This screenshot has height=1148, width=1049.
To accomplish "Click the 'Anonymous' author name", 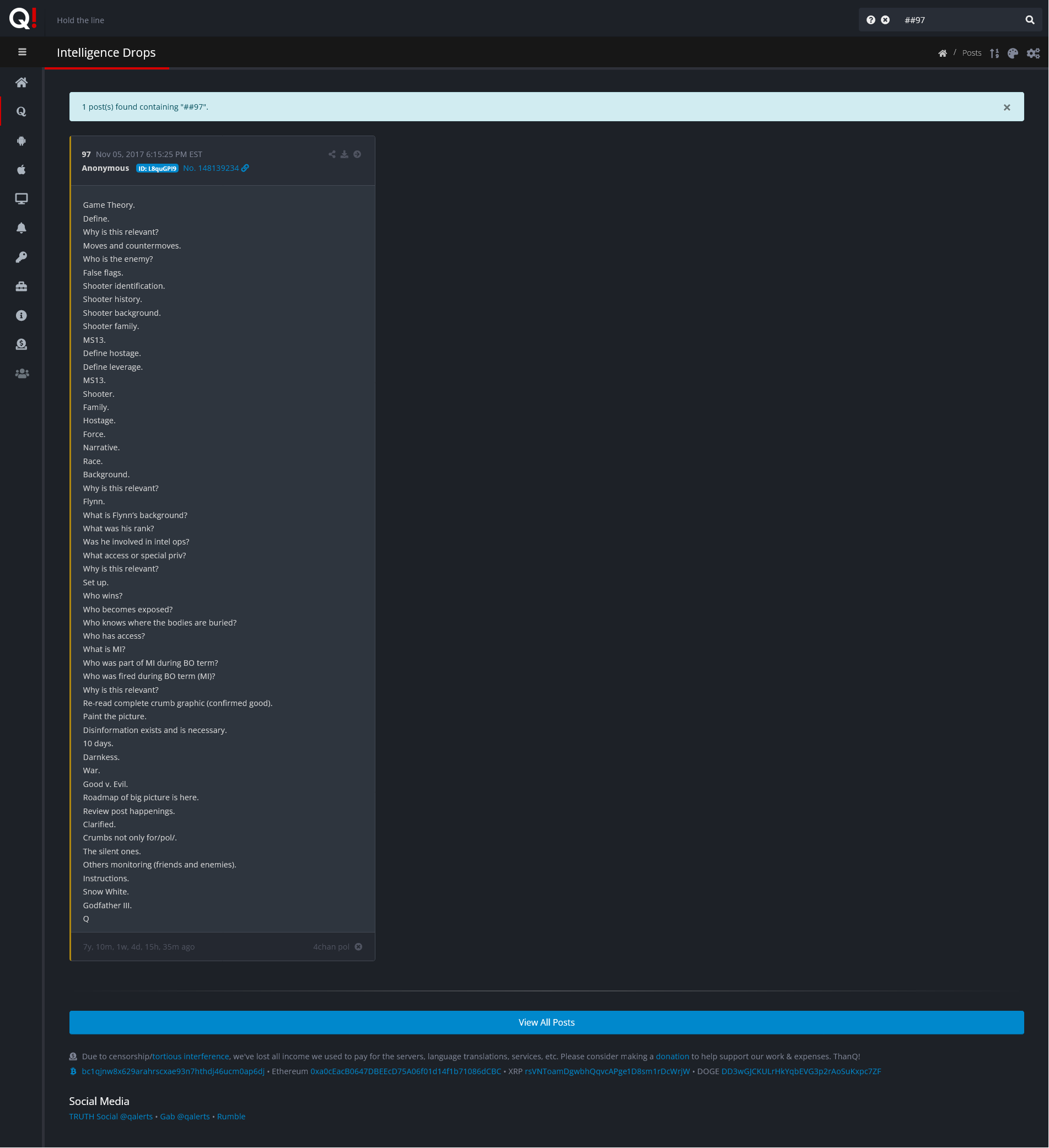I will click(x=105, y=168).
